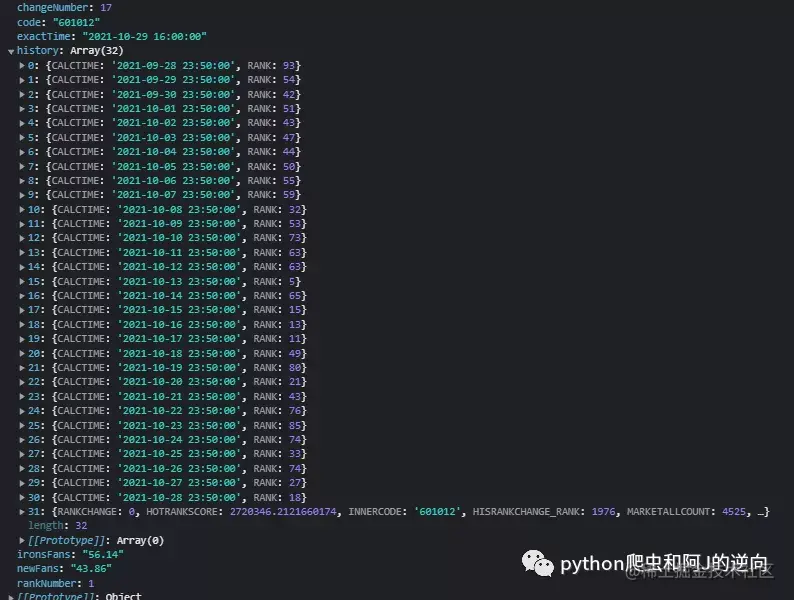Expand history entry 4 dated 2021-10-02
The height and width of the screenshot is (600, 794).
[22, 123]
